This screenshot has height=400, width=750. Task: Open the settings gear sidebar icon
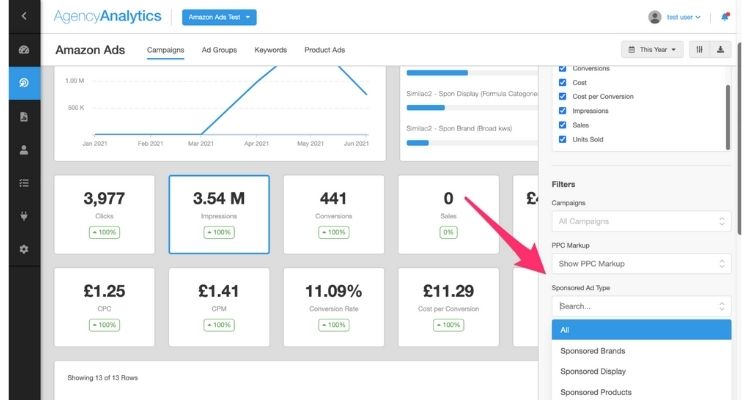tap(24, 249)
